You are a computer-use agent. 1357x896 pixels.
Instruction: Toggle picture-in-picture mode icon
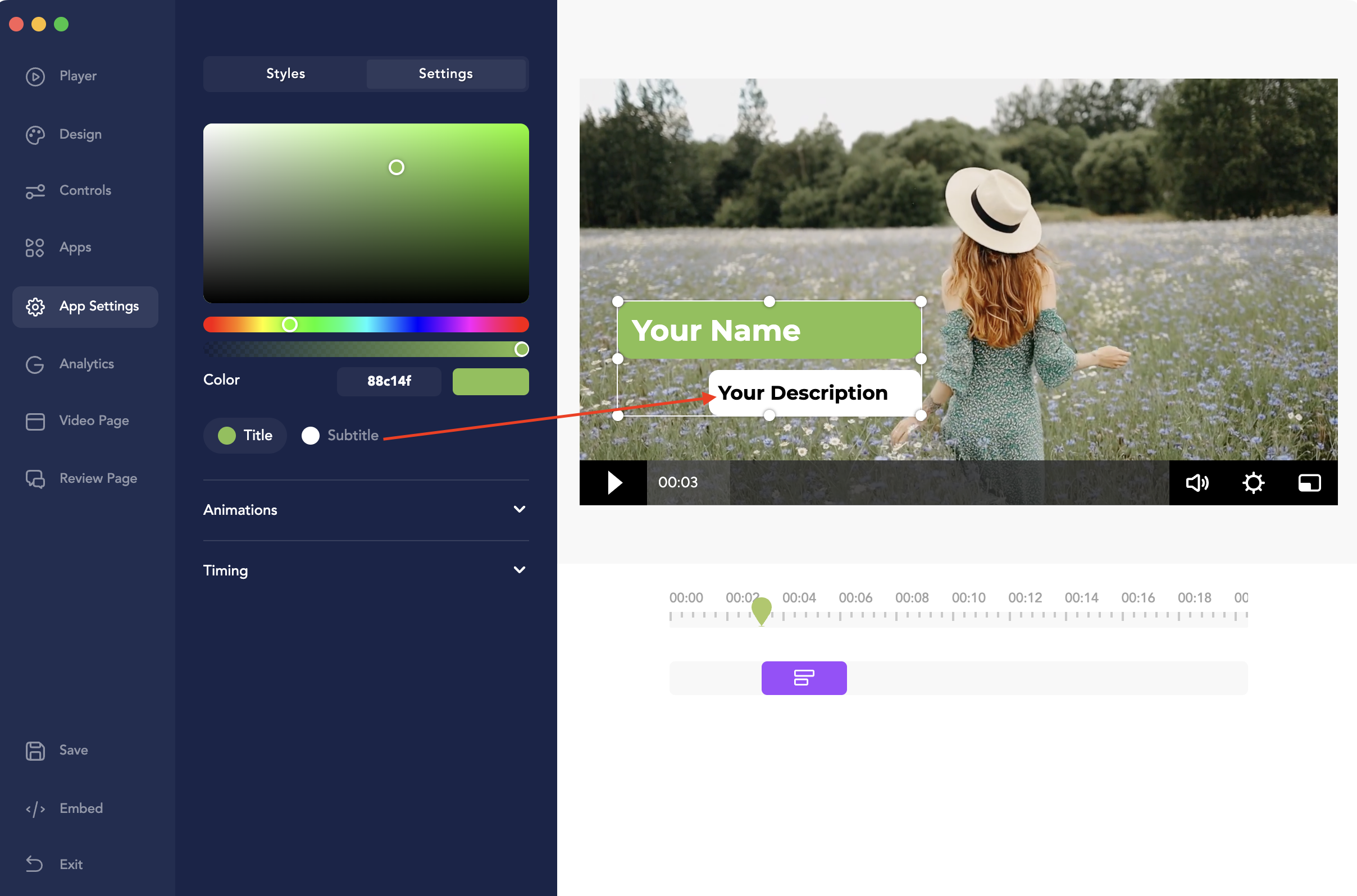[x=1309, y=483]
